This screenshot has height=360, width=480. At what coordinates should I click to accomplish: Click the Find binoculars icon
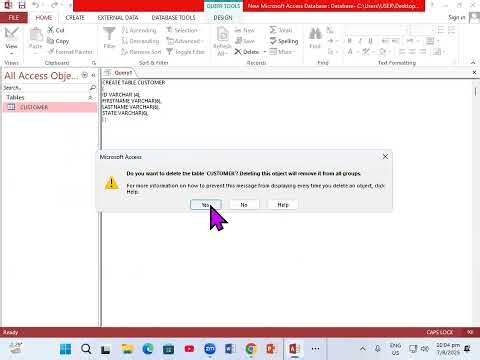pyautogui.click(x=315, y=34)
